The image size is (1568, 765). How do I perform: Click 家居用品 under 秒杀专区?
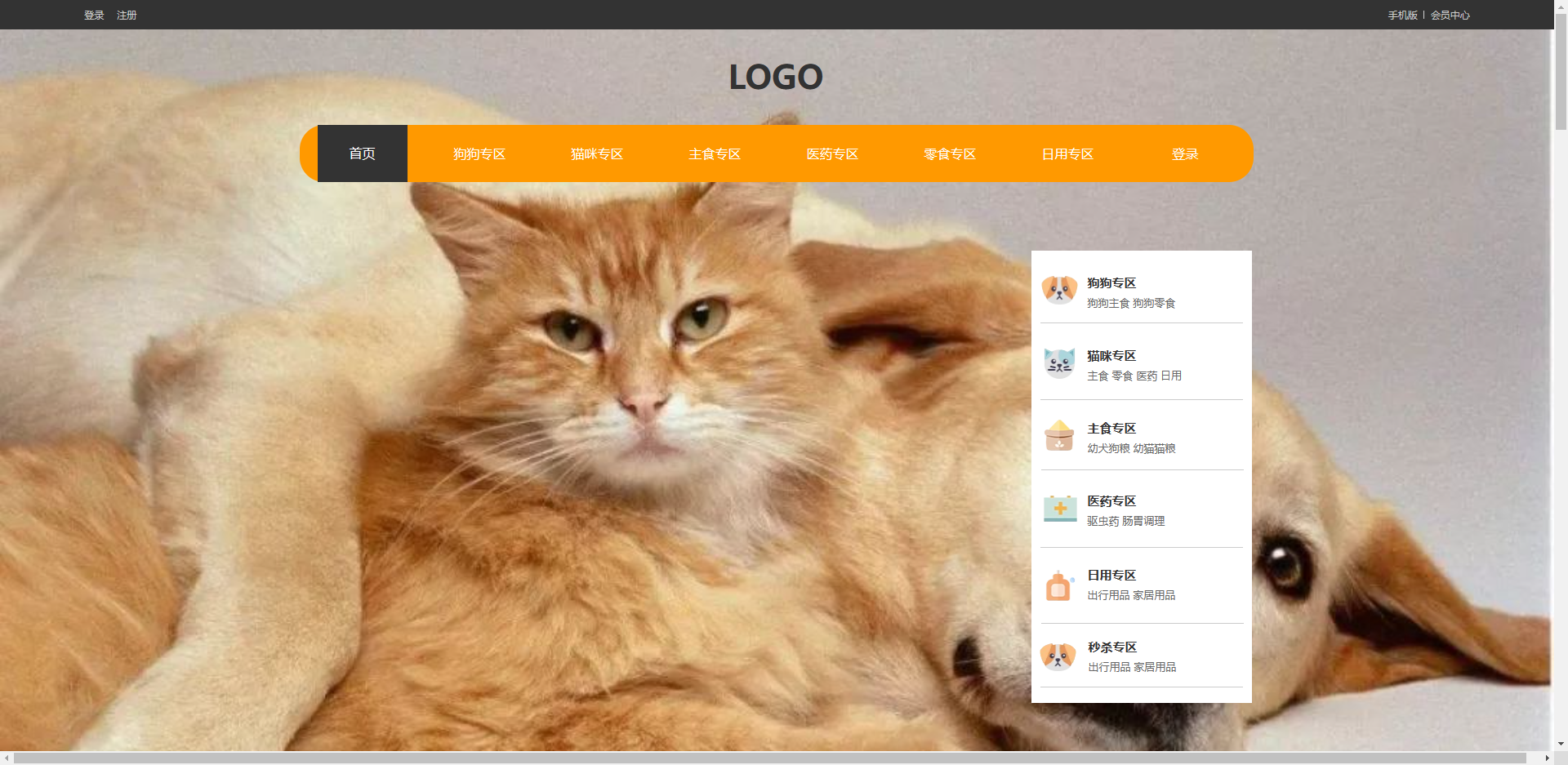pyautogui.click(x=1155, y=668)
